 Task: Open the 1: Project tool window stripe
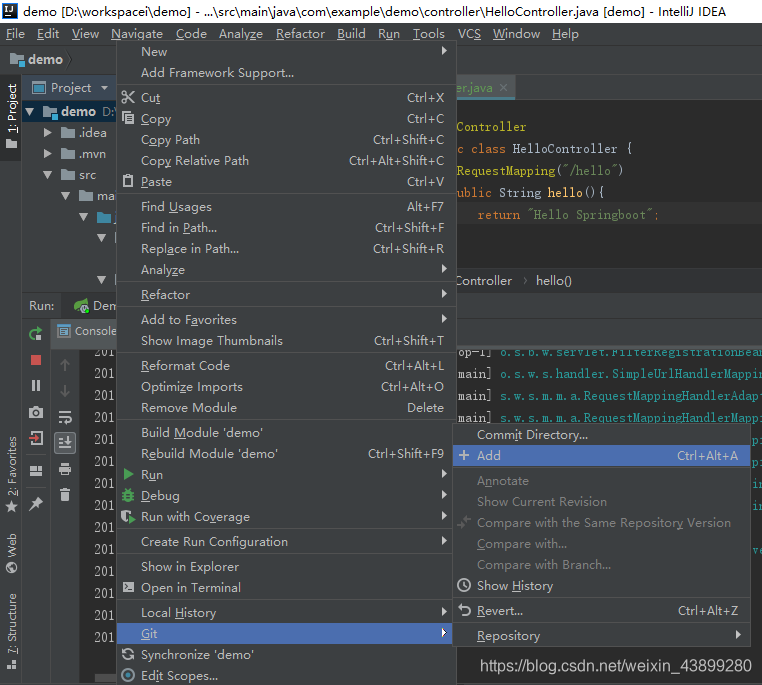pos(11,116)
